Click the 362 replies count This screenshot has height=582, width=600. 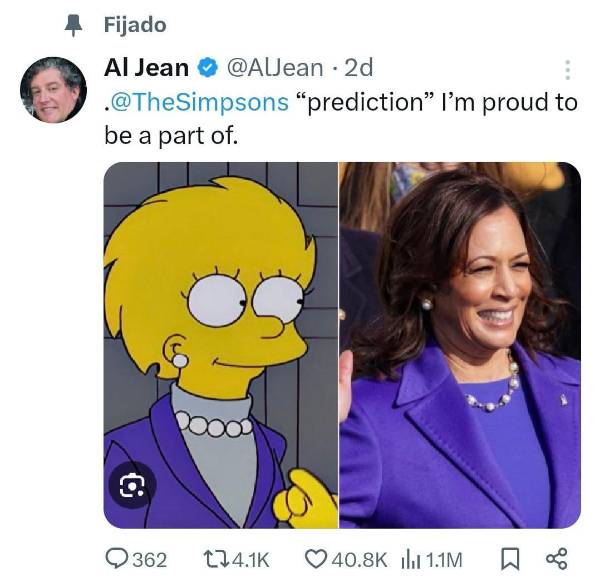click(x=150, y=560)
